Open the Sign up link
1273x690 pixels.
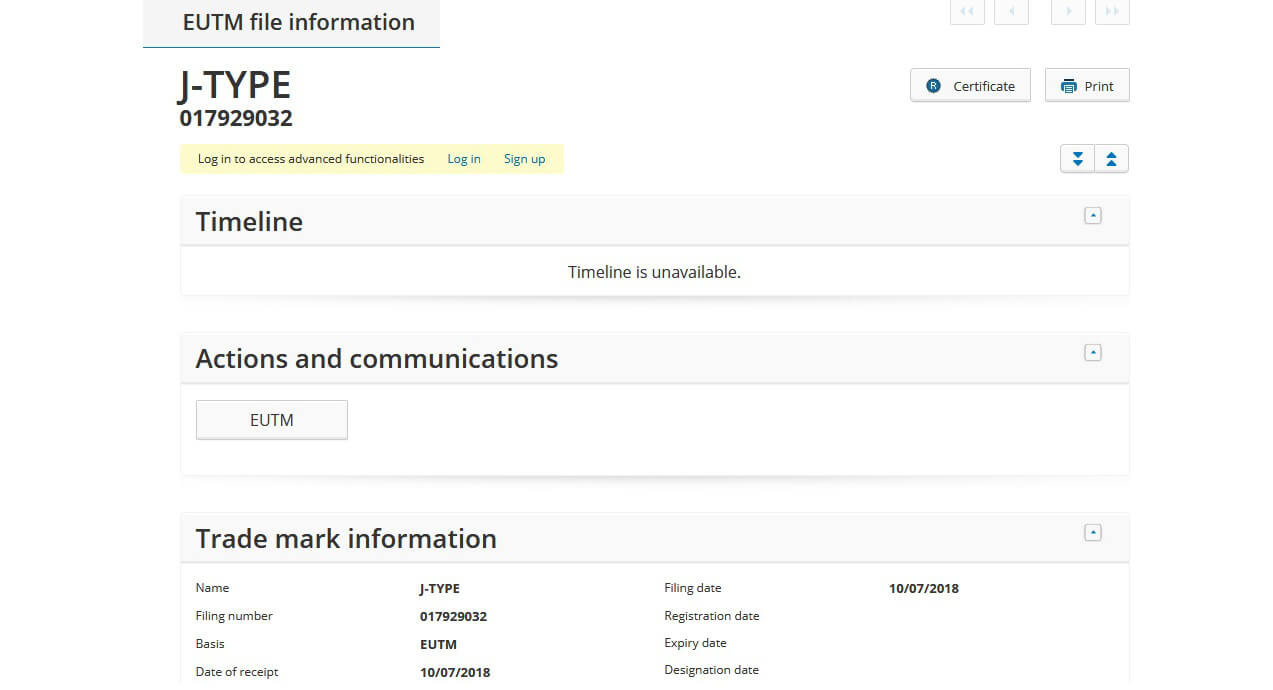[x=524, y=159]
